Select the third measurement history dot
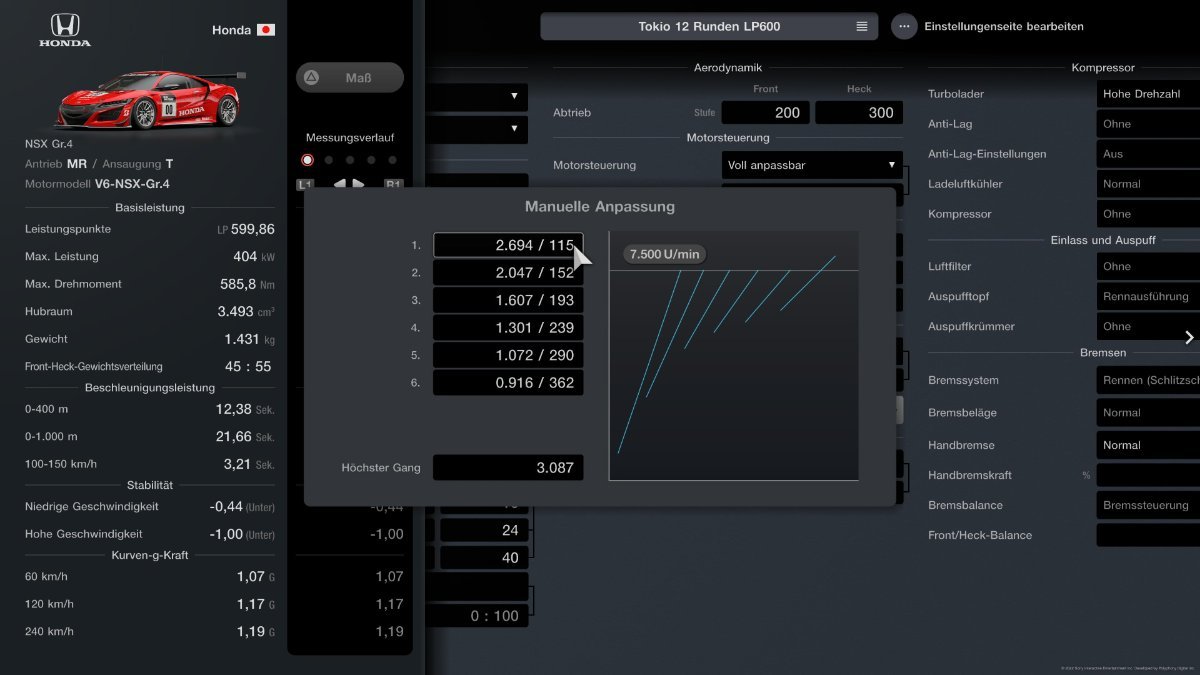The width and height of the screenshot is (1200, 675). tap(350, 160)
